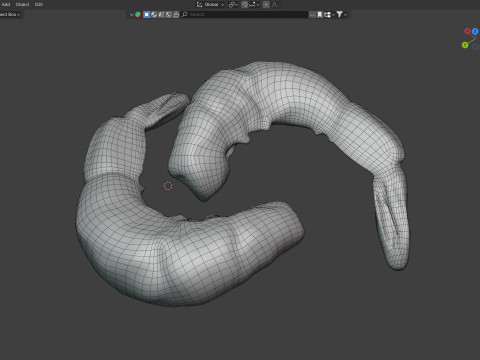The height and width of the screenshot is (360, 480).
Task: Click the funnel filter icon
Action: [x=339, y=14]
